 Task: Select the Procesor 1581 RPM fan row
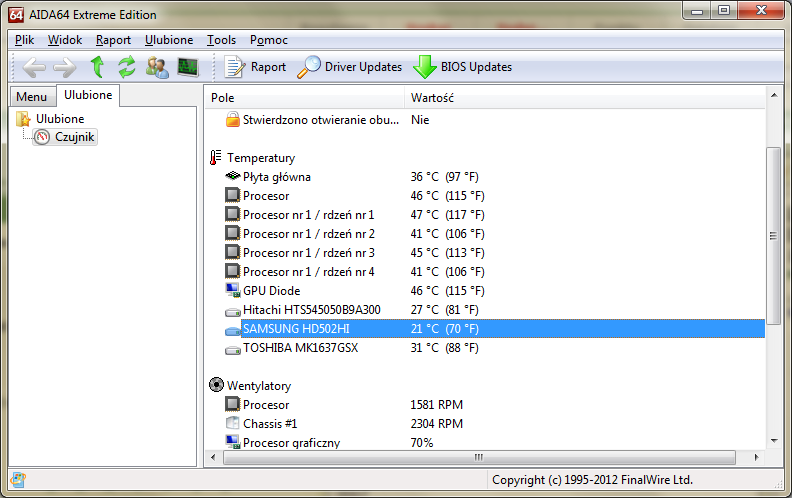(485, 405)
